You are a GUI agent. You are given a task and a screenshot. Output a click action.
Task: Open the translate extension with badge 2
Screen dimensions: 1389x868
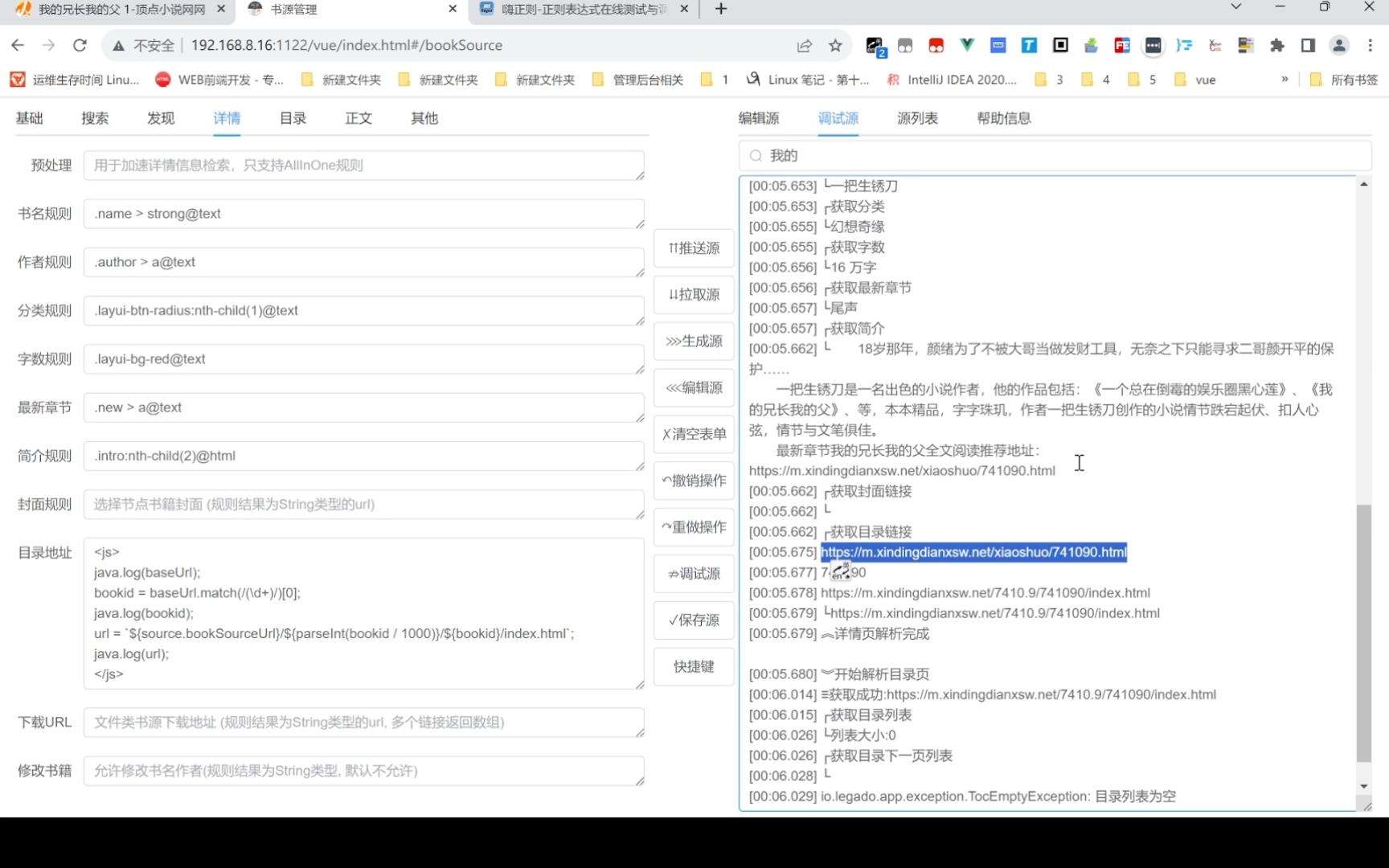point(875,46)
